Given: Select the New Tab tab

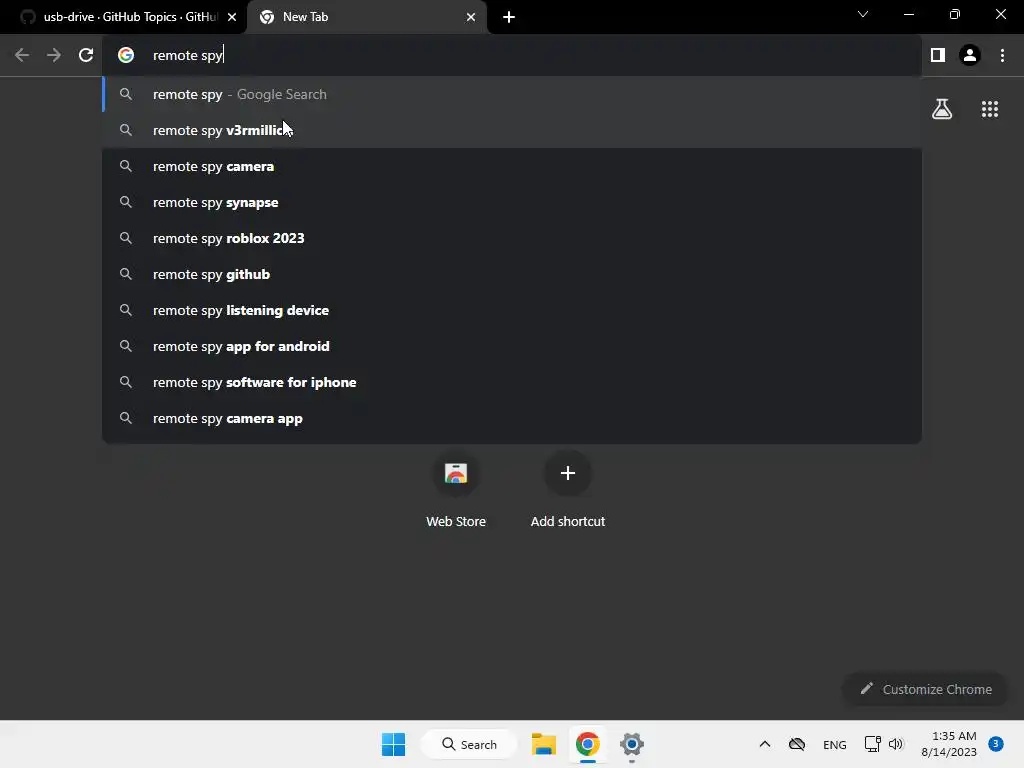Looking at the screenshot, I should click(366, 17).
